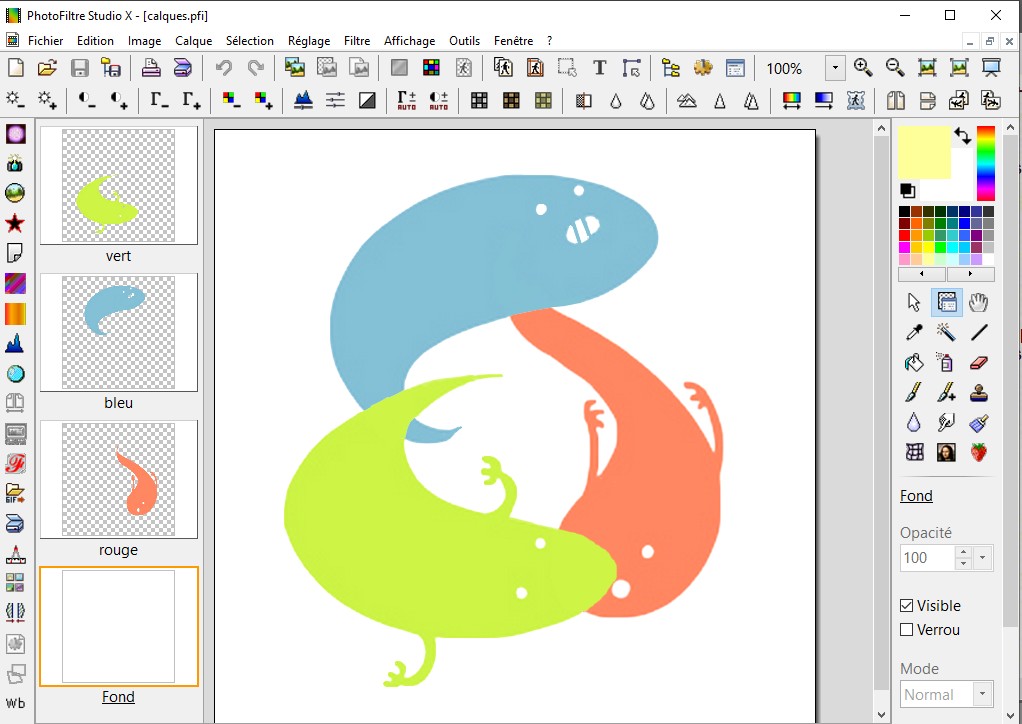Select the Hand move tool
Screen dimensions: 1022x724
pyautogui.click(x=978, y=302)
